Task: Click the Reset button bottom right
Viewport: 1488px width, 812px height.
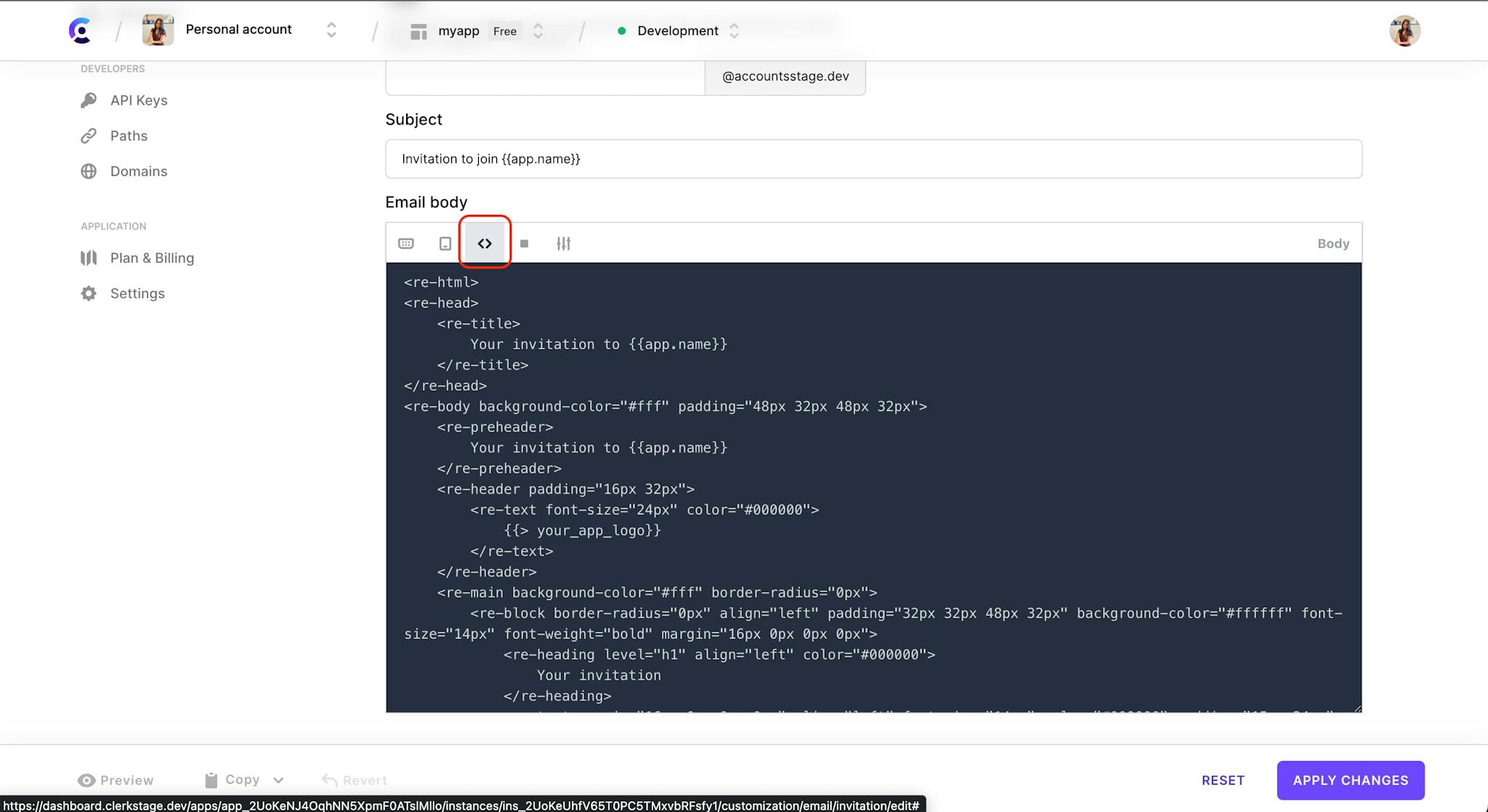Action: pos(1223,780)
